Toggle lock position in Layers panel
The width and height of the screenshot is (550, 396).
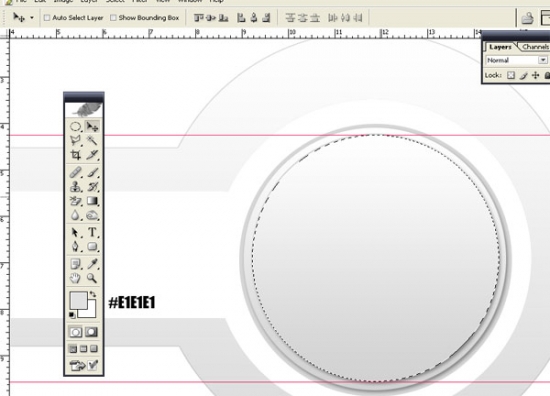coord(536,75)
